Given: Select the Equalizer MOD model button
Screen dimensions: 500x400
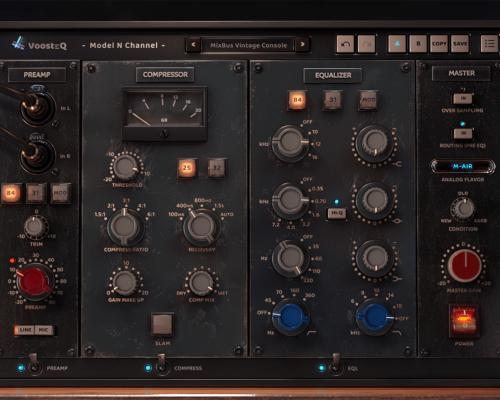Looking at the screenshot, I should pos(368,99).
